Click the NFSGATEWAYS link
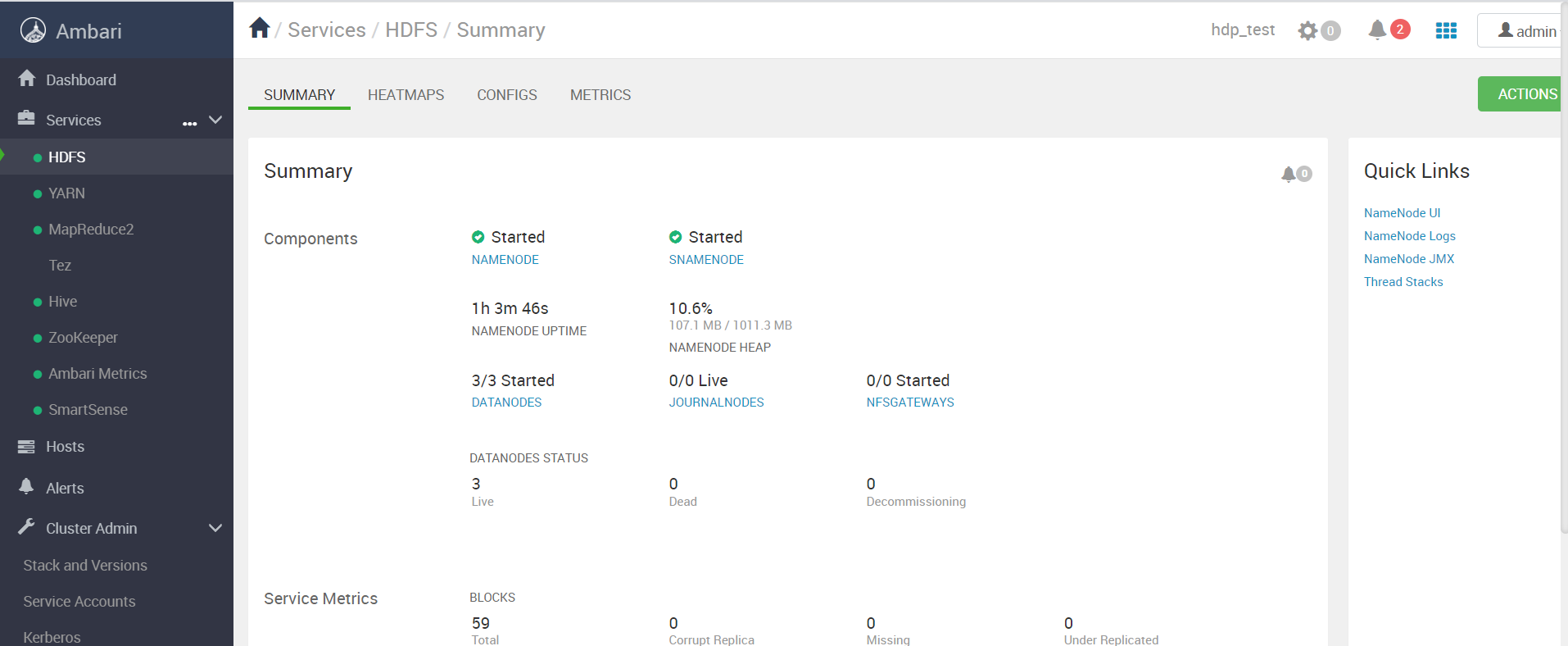Image resolution: width=1568 pixels, height=646 pixels. click(x=910, y=403)
